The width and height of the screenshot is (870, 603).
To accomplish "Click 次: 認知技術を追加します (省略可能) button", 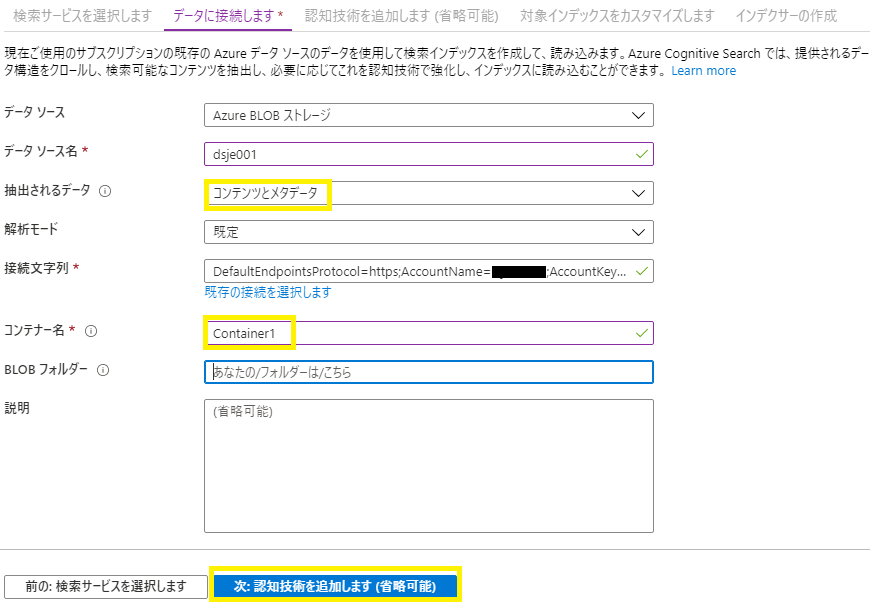I will click(x=335, y=586).
